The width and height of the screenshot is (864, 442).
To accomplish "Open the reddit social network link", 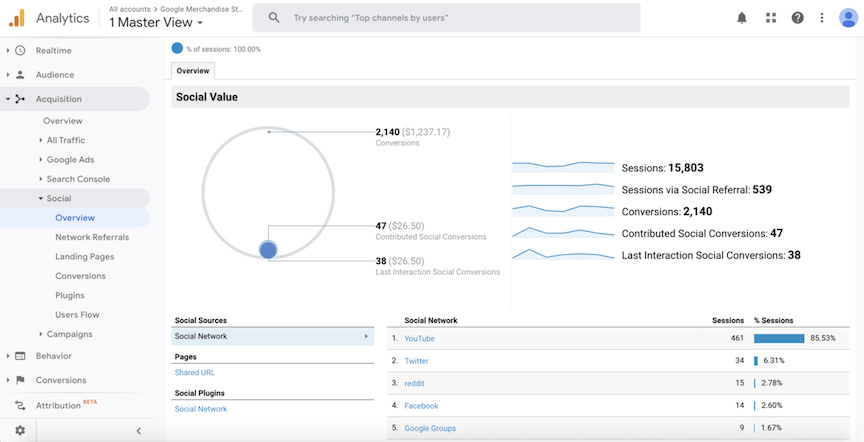I will click(414, 383).
